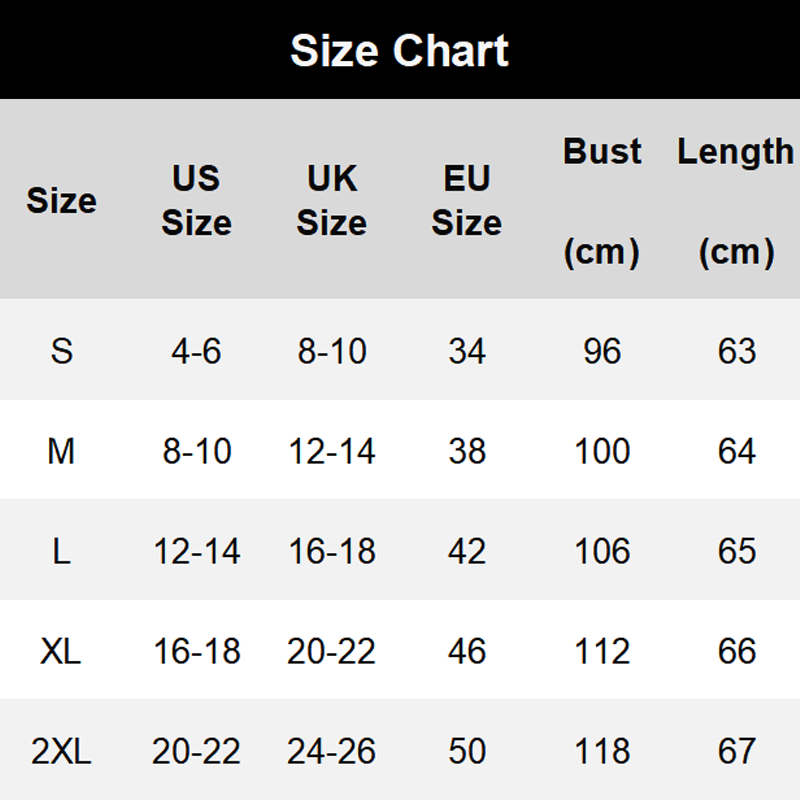800x800 pixels.
Task: Select EU size value 42
Action: pyautogui.click(x=466, y=551)
